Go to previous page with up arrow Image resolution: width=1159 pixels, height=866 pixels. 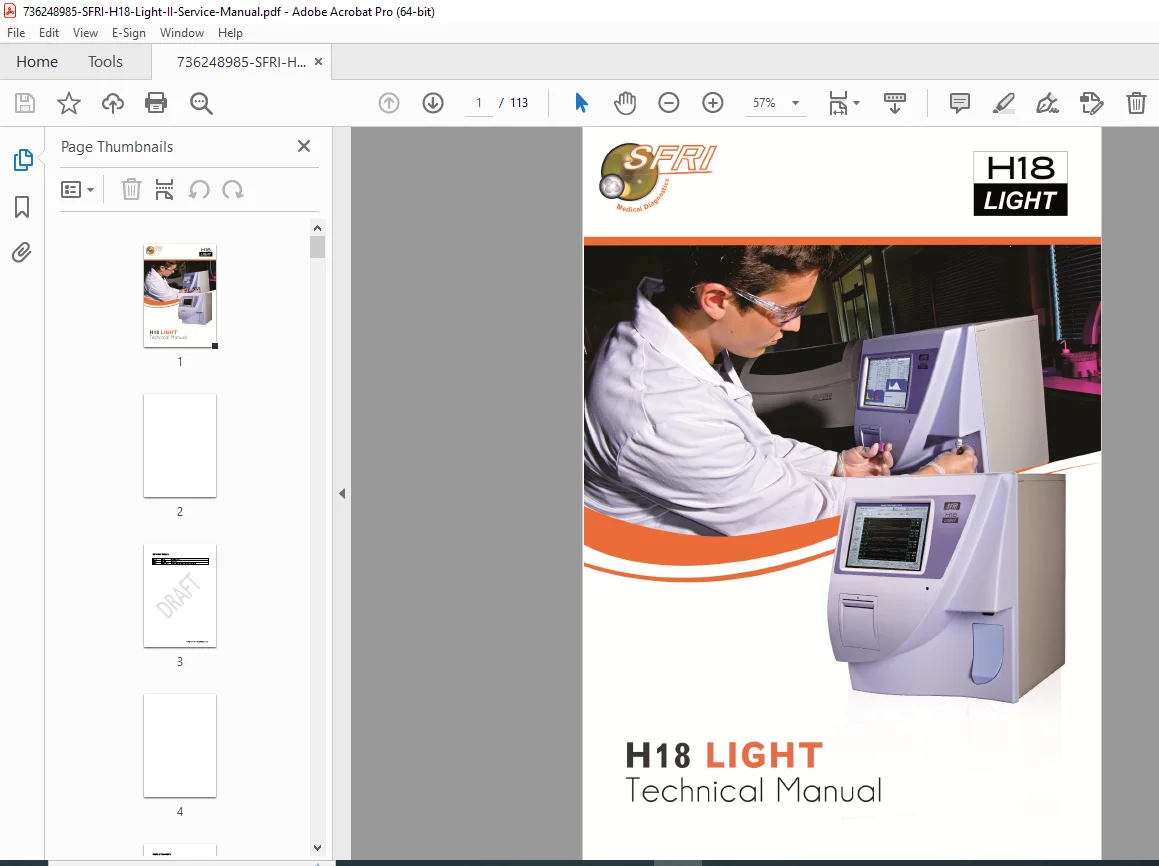pos(389,103)
